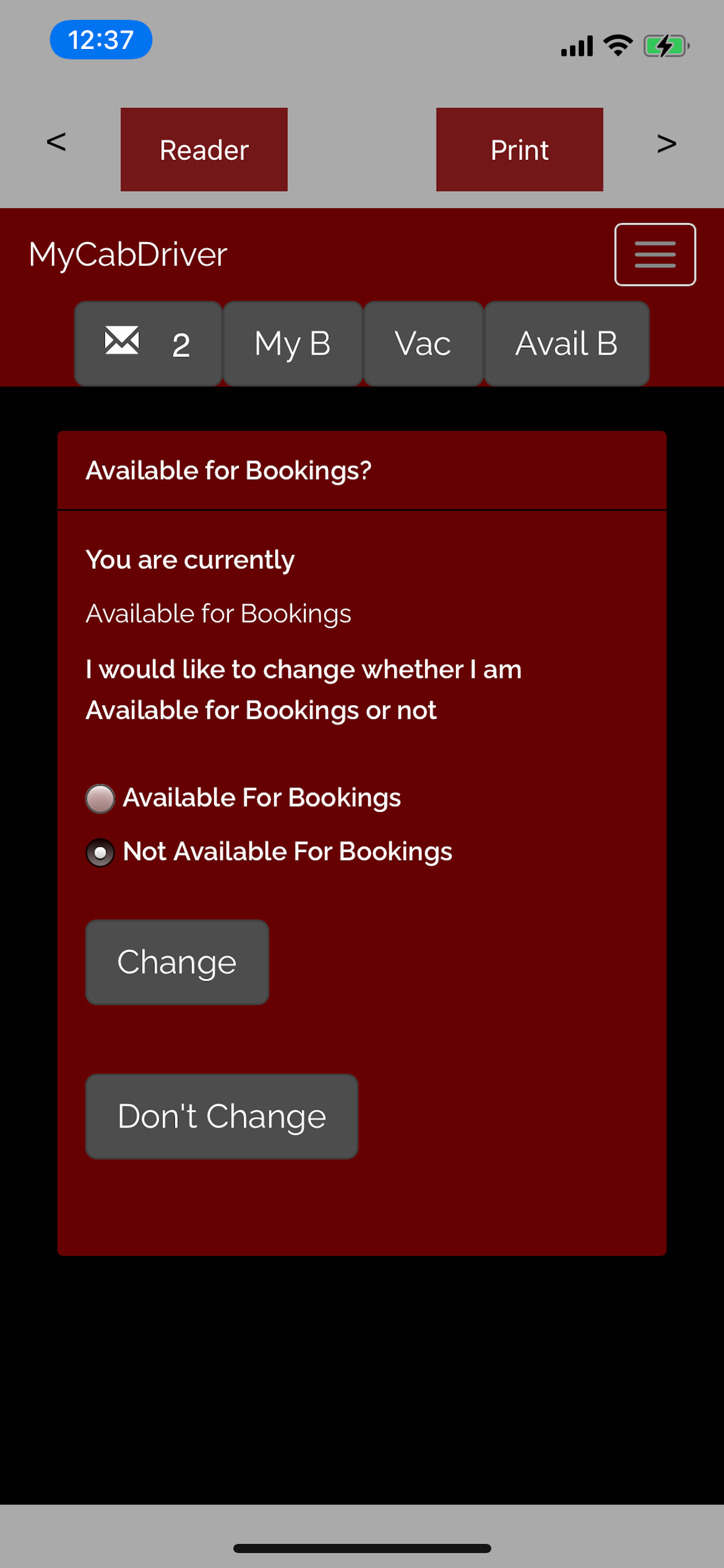Select Not Available For Bookings radio

point(100,852)
